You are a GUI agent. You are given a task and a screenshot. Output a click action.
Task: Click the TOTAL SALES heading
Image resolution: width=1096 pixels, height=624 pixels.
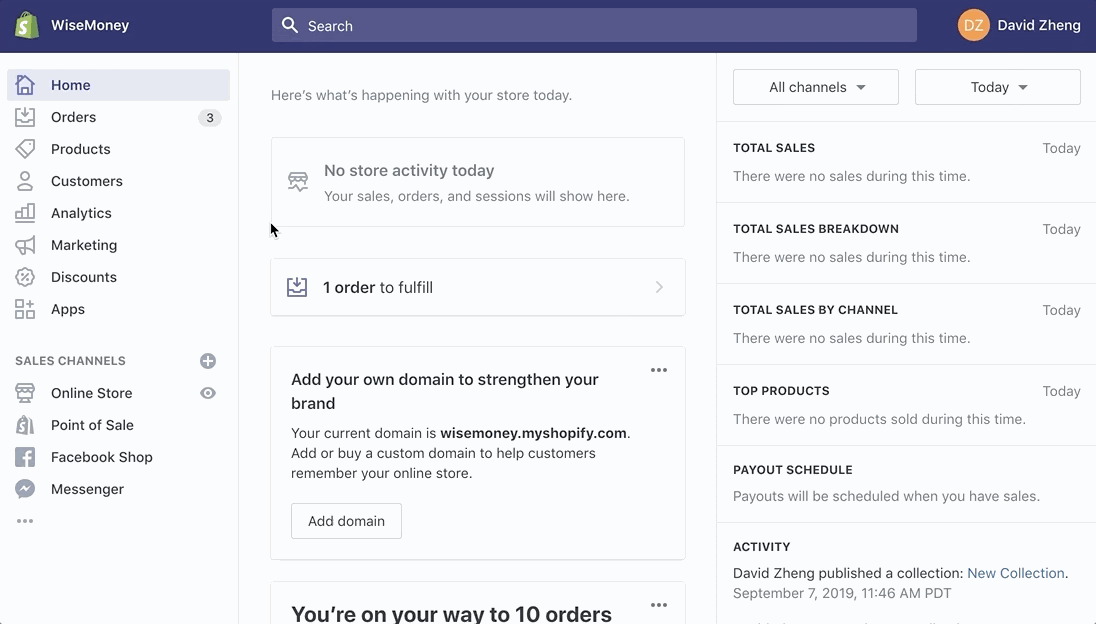pyautogui.click(x=774, y=147)
